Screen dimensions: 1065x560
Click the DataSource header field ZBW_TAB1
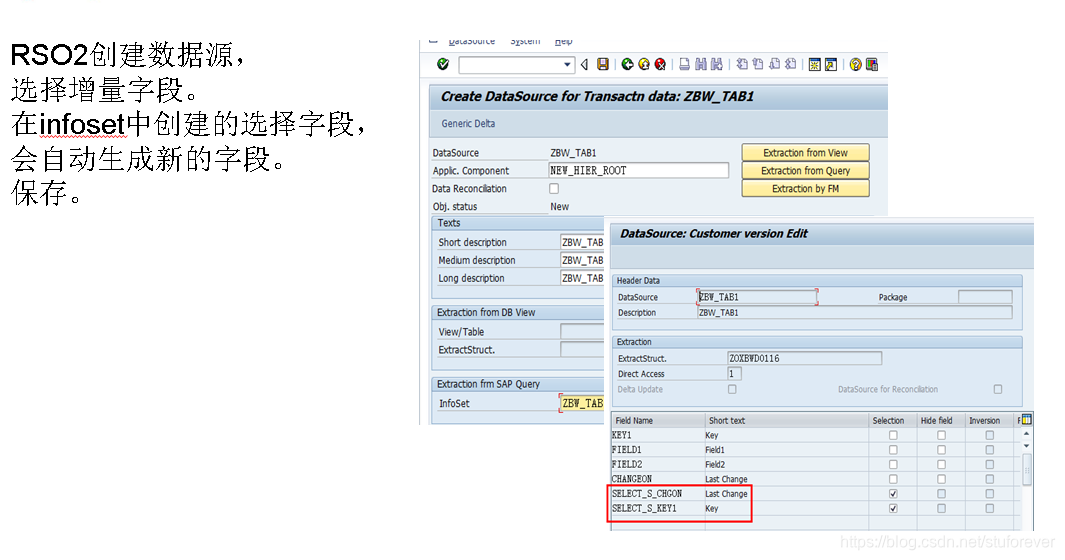757,297
